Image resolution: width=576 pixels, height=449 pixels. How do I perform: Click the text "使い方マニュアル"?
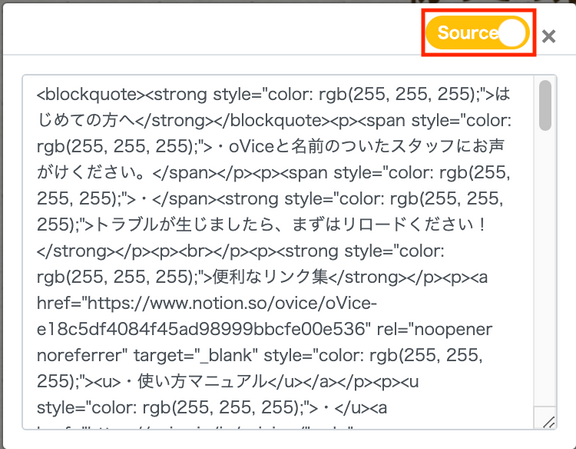202,382
